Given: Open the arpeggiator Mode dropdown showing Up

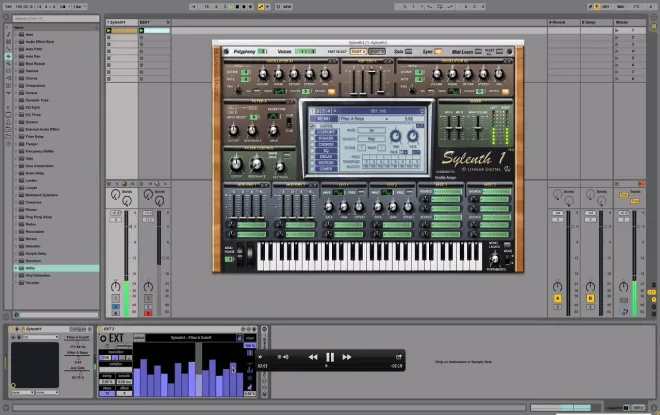Looking at the screenshot, I should click(x=371, y=130).
